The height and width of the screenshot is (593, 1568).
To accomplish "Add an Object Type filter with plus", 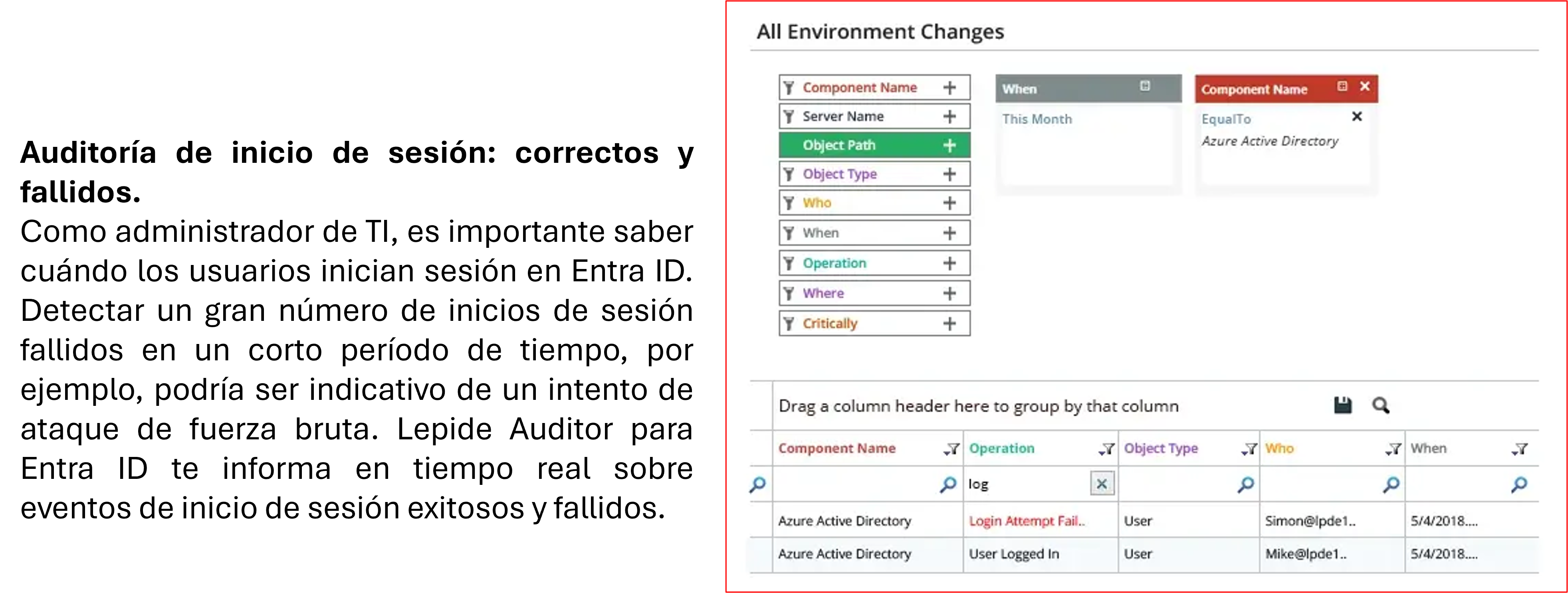I will [x=949, y=174].
